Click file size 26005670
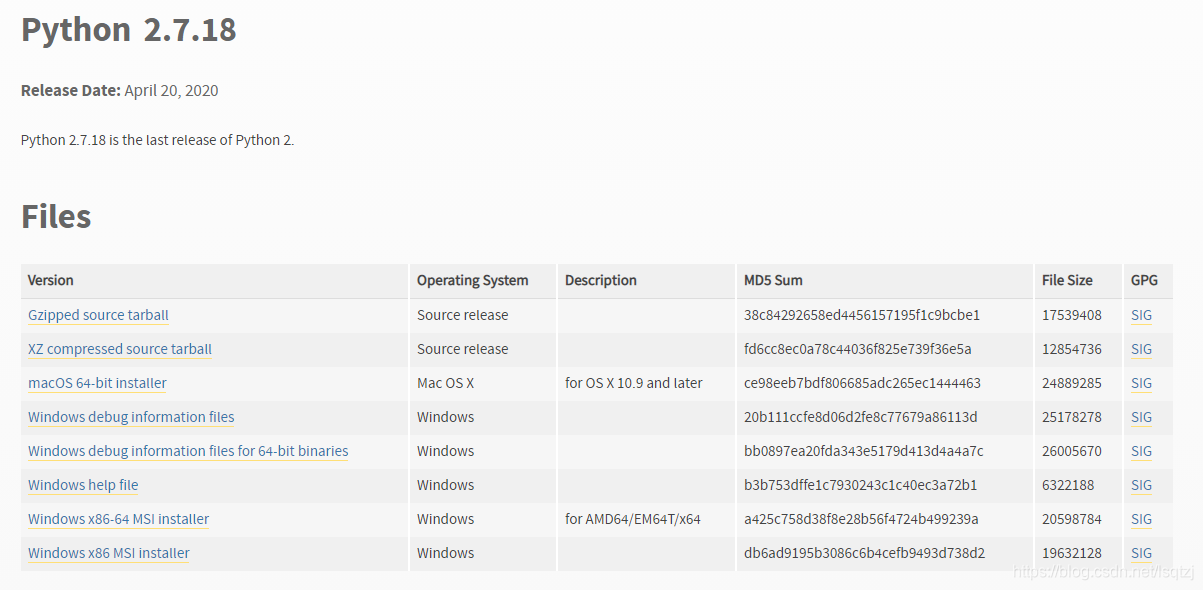1203x590 pixels. 1072,451
